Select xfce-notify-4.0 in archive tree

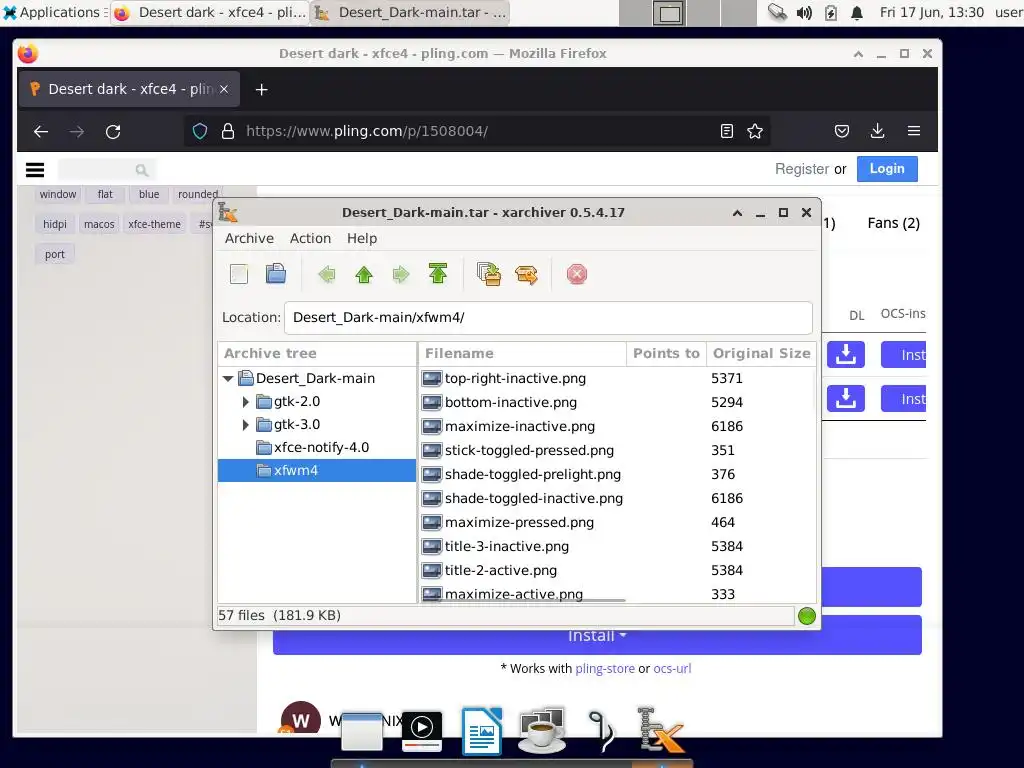[x=321, y=448]
